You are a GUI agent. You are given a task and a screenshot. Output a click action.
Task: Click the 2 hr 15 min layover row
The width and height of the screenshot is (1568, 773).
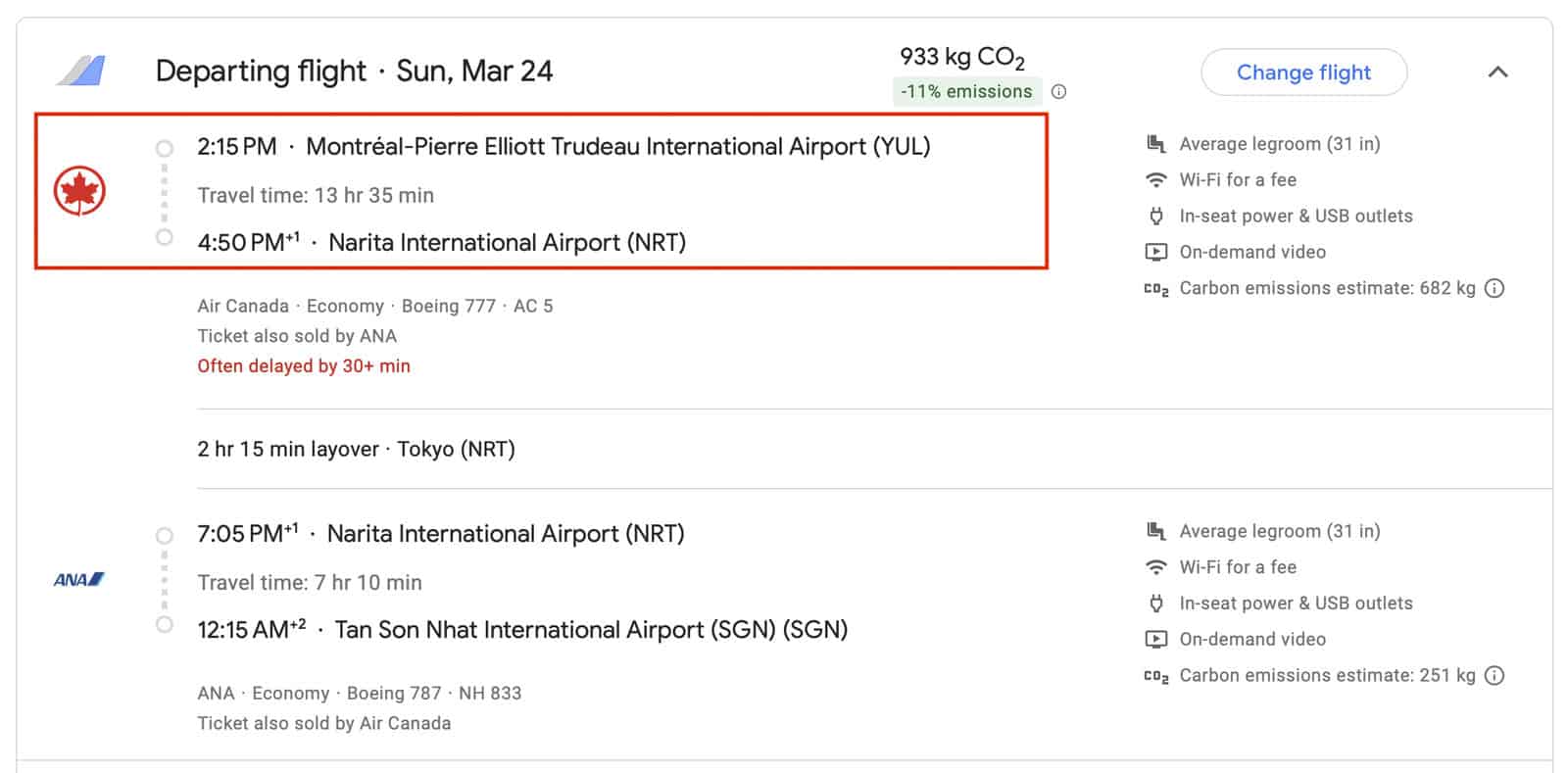356,450
